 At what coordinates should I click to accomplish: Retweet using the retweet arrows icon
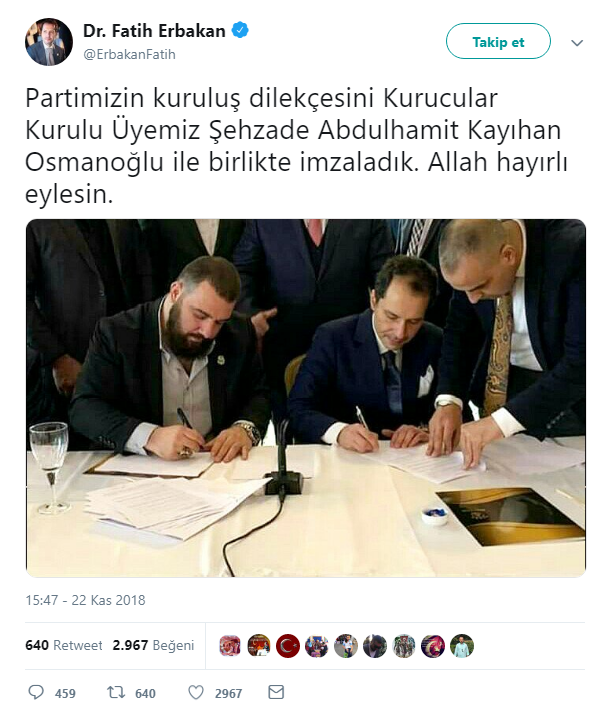click(x=116, y=692)
